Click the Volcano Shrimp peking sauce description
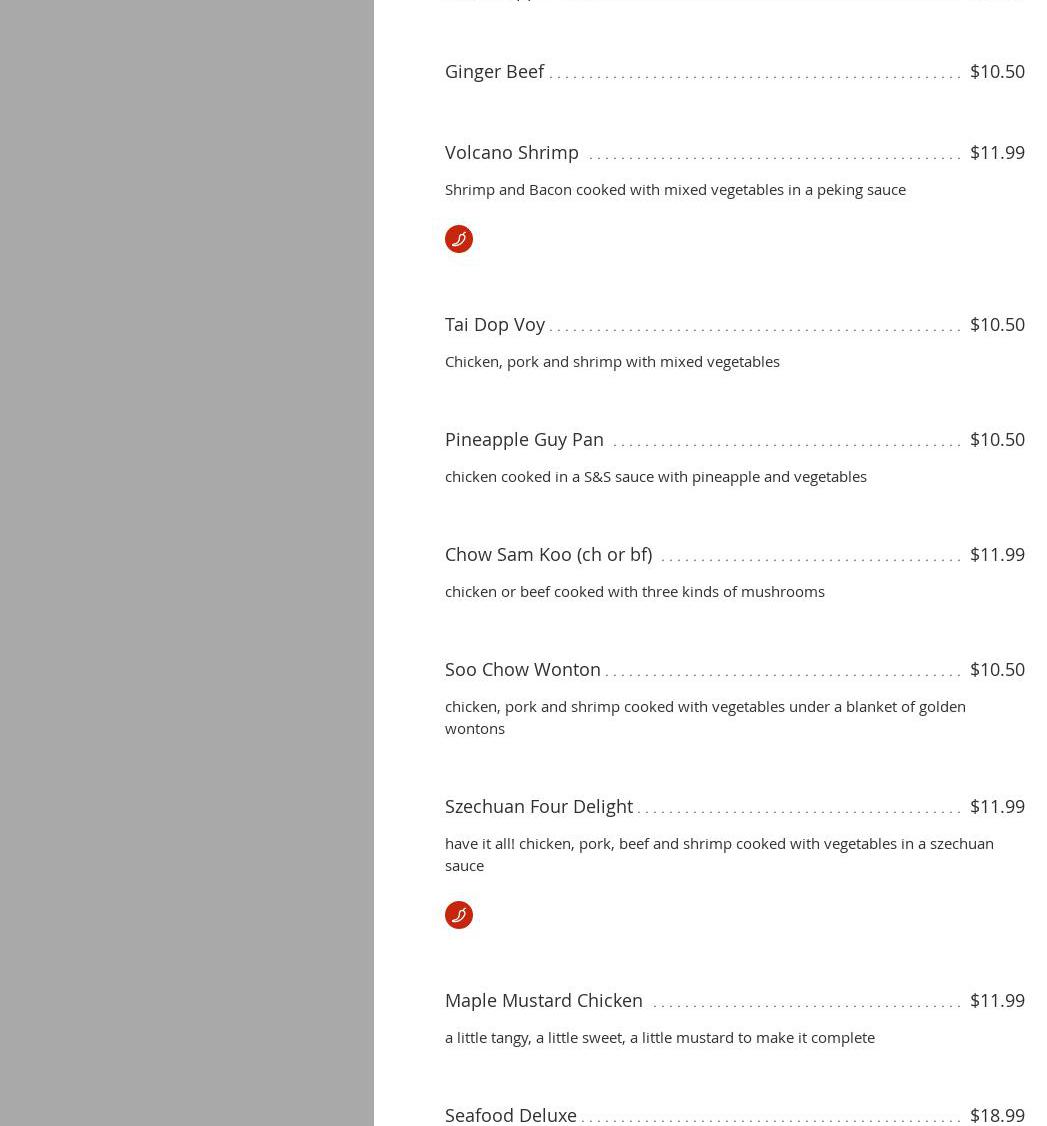The height and width of the screenshot is (1126, 1047). tap(675, 189)
